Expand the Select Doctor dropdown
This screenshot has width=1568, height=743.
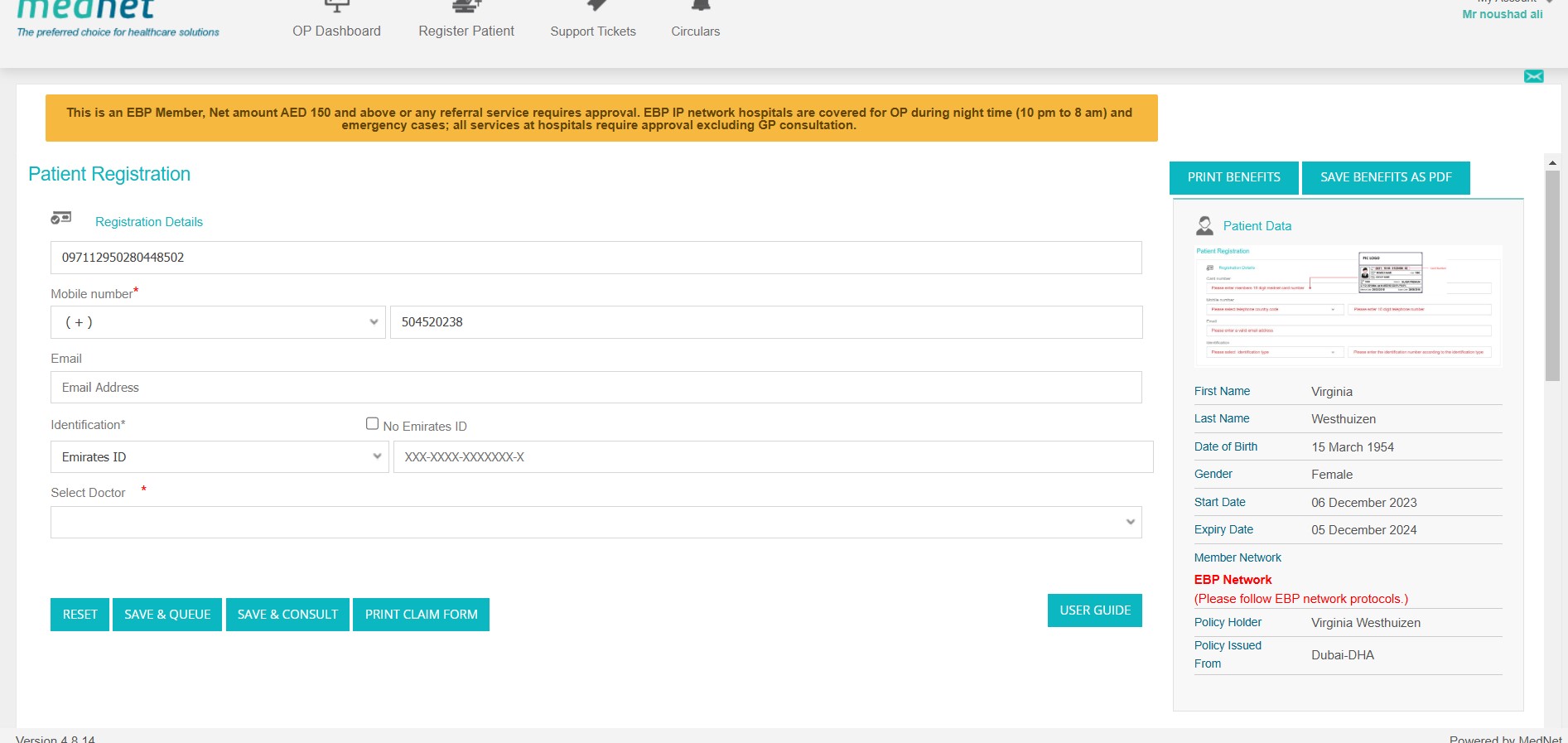(x=596, y=523)
